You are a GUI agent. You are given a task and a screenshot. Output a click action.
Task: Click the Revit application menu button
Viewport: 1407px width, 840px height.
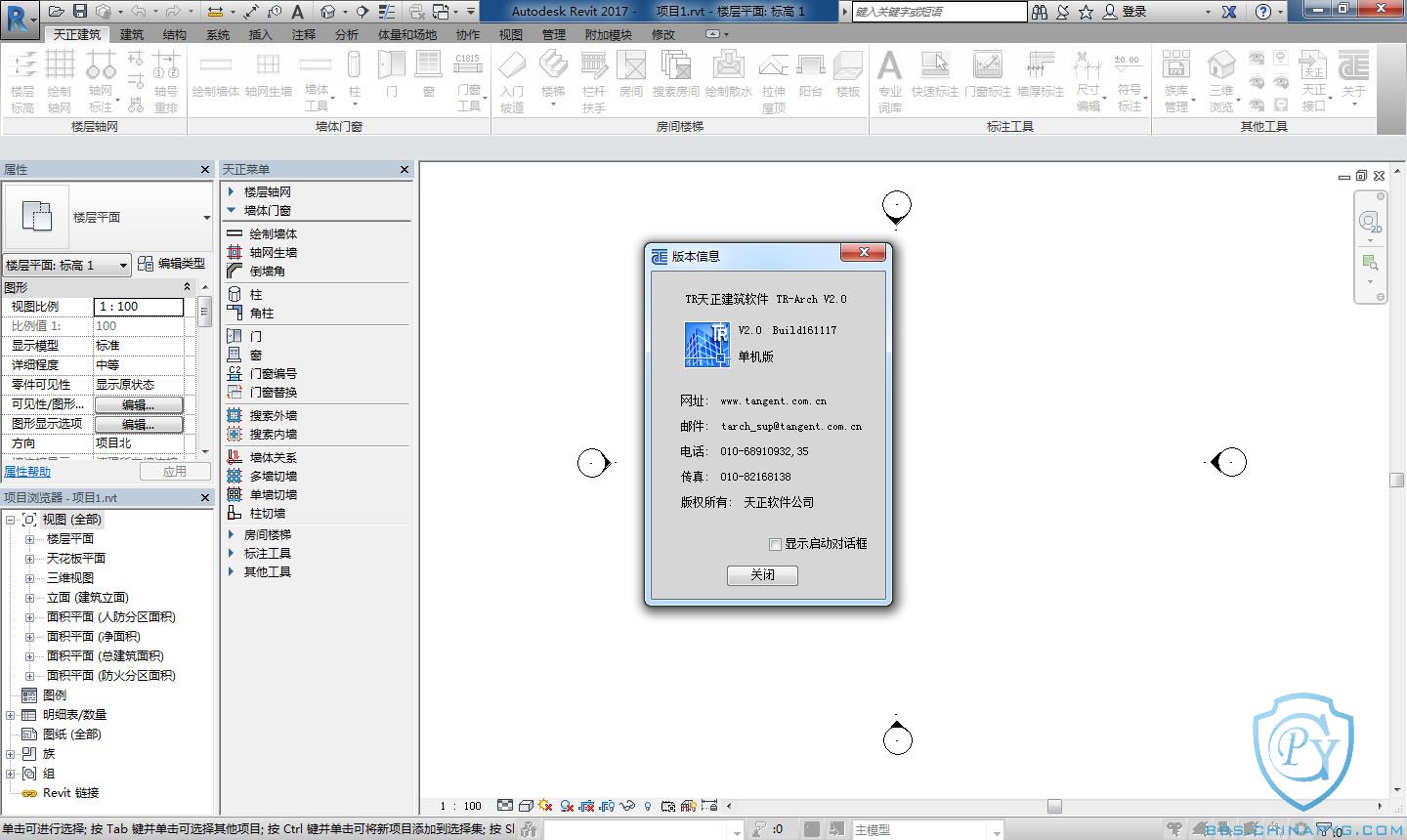[x=18, y=19]
